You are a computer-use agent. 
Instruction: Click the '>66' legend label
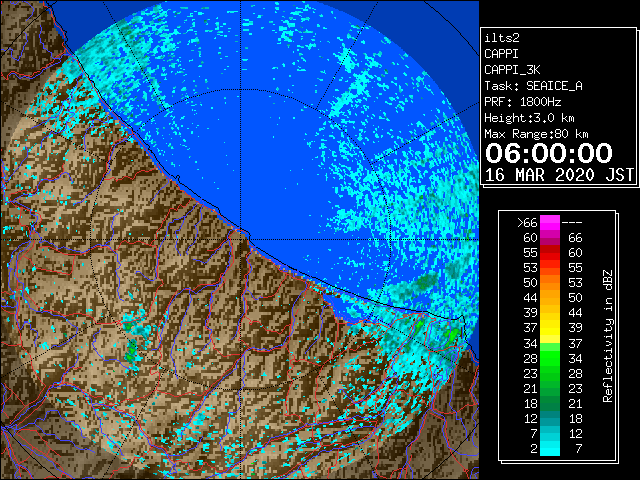point(527,223)
